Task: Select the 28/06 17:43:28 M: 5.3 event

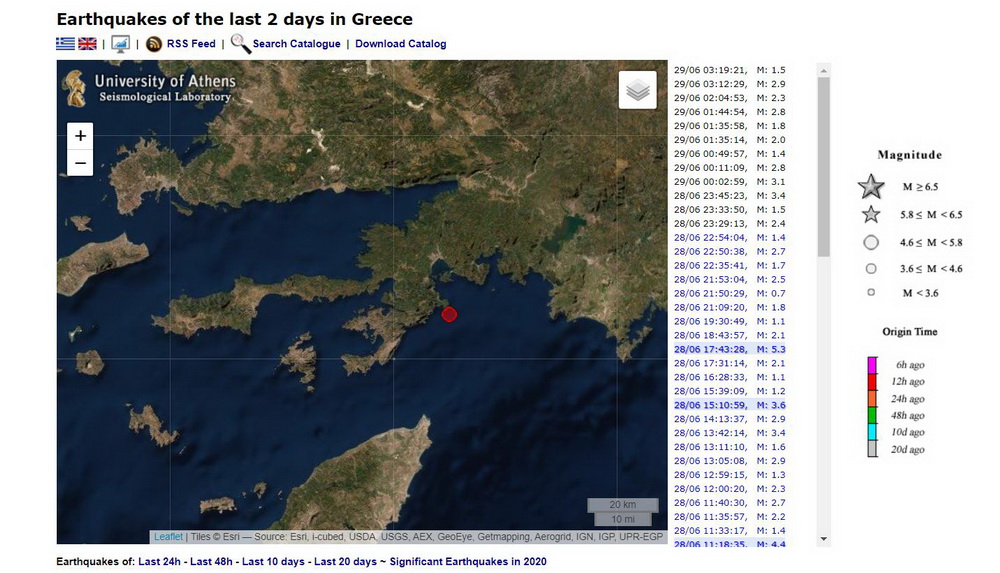Action: (729, 349)
